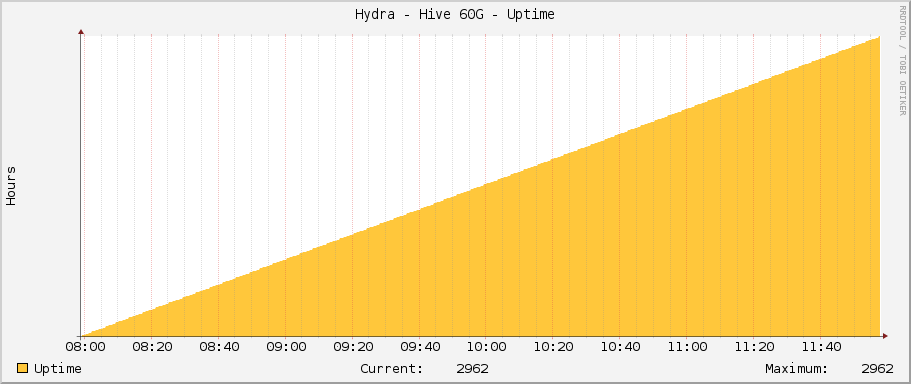The image size is (911, 384).
Task: Click the 09:00 time axis label
Action: point(286,347)
